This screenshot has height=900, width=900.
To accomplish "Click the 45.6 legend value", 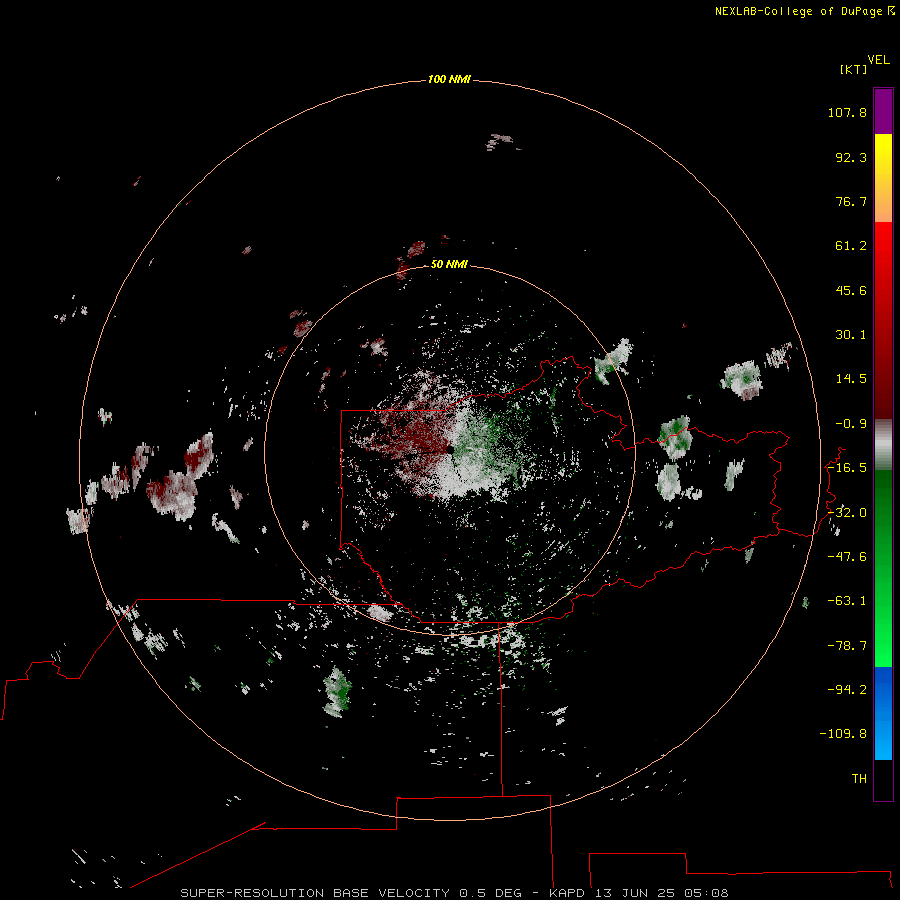I will tap(851, 290).
